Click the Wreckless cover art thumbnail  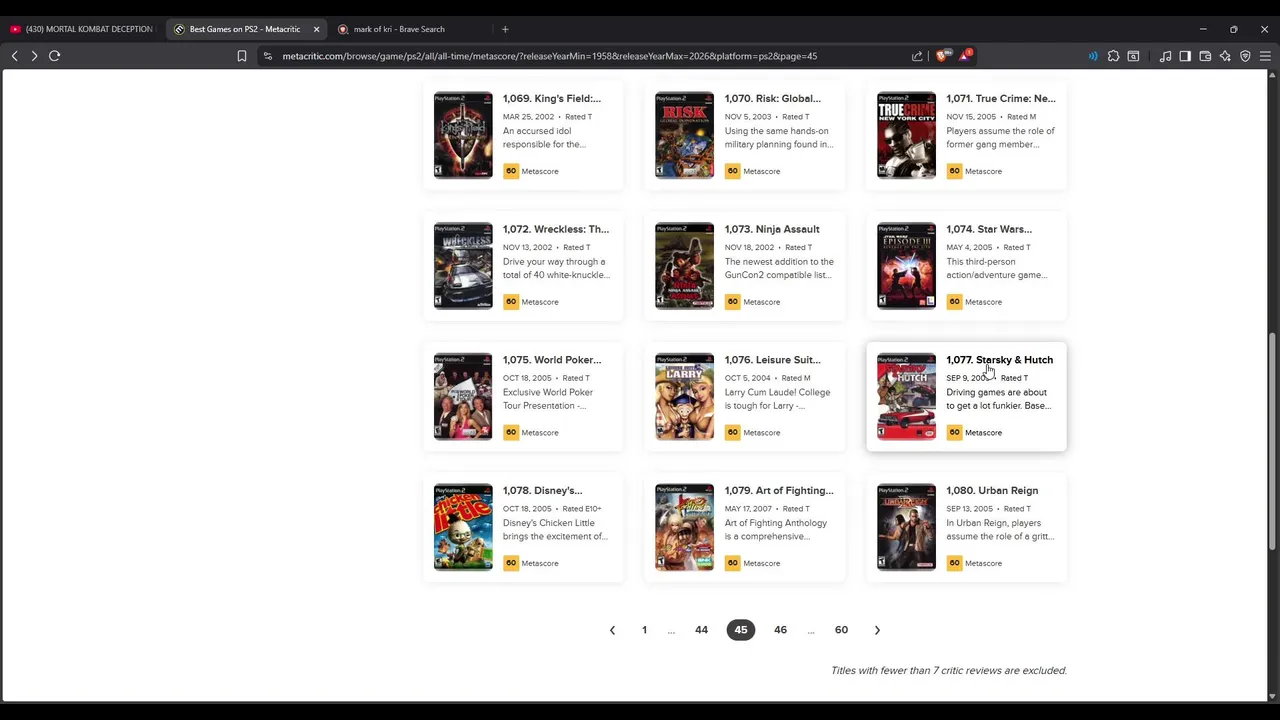pos(463,266)
